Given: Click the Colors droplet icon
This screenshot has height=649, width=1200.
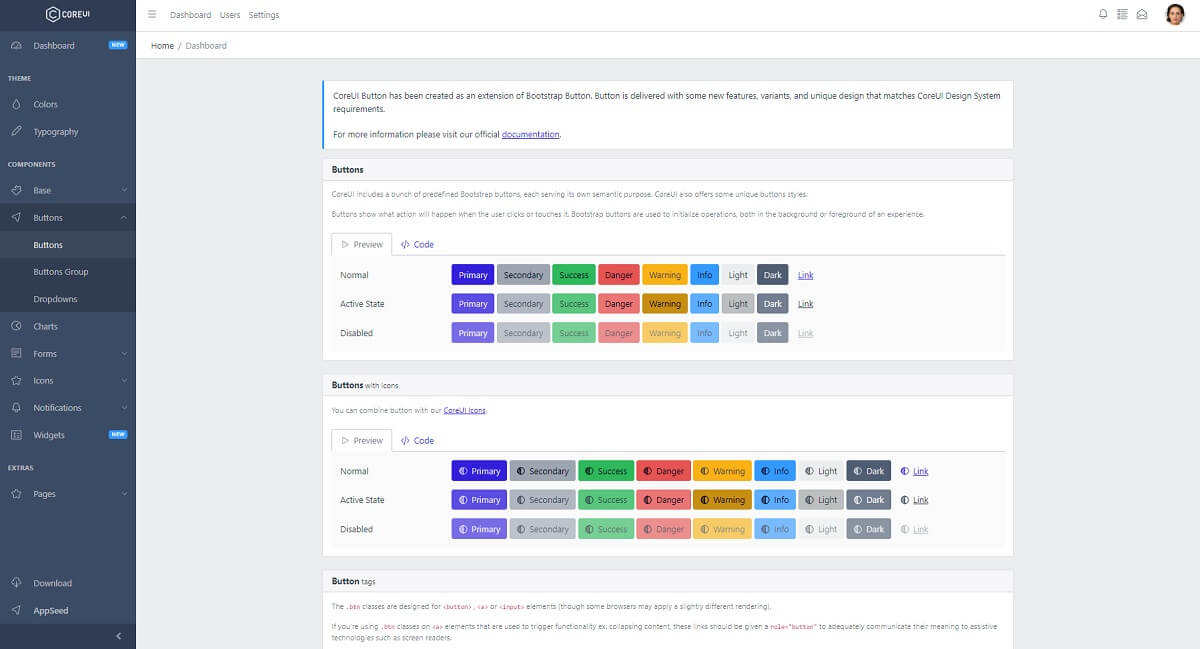Looking at the screenshot, I should pyautogui.click(x=16, y=104).
